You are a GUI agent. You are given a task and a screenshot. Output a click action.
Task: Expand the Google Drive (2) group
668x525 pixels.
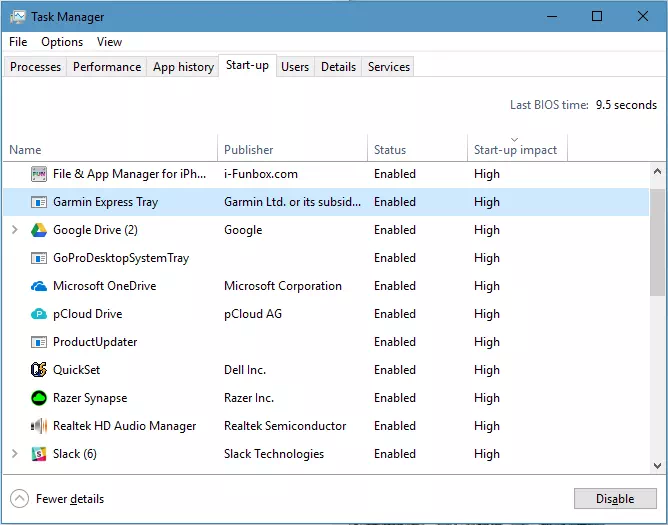click(14, 230)
